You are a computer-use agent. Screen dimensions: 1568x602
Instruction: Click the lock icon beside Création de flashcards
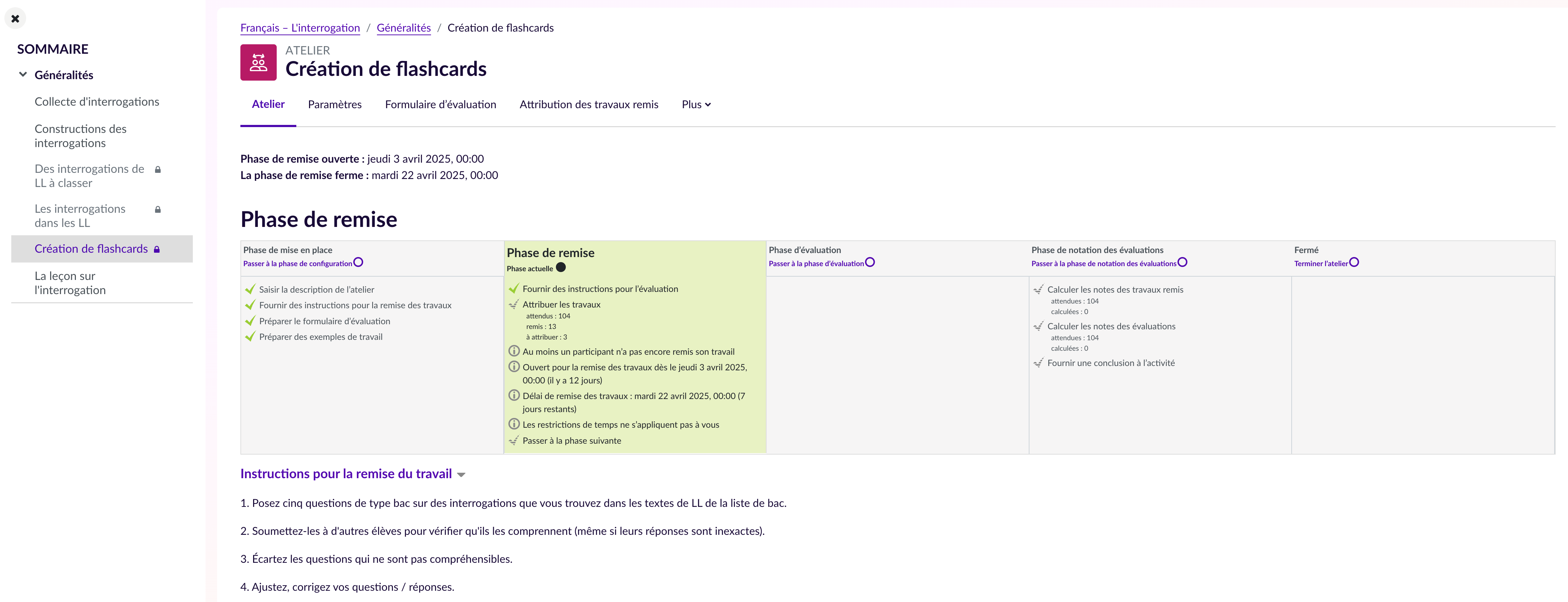157,249
